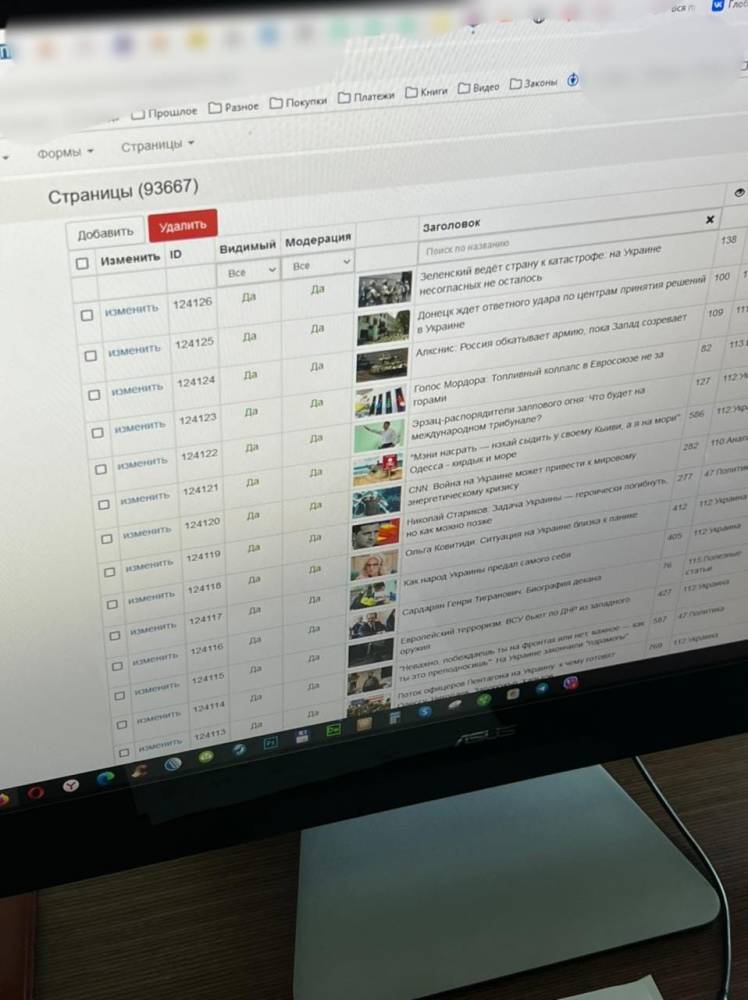This screenshot has height=1000, width=748.
Task: Click the Добавить button
Action: tap(105, 232)
